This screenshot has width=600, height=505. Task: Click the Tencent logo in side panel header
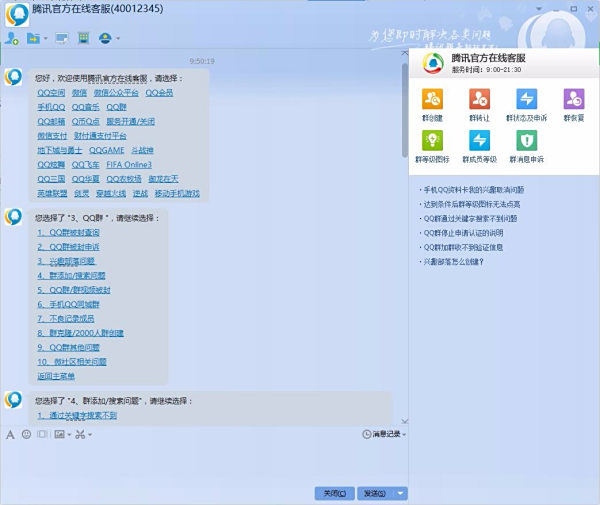(x=433, y=64)
